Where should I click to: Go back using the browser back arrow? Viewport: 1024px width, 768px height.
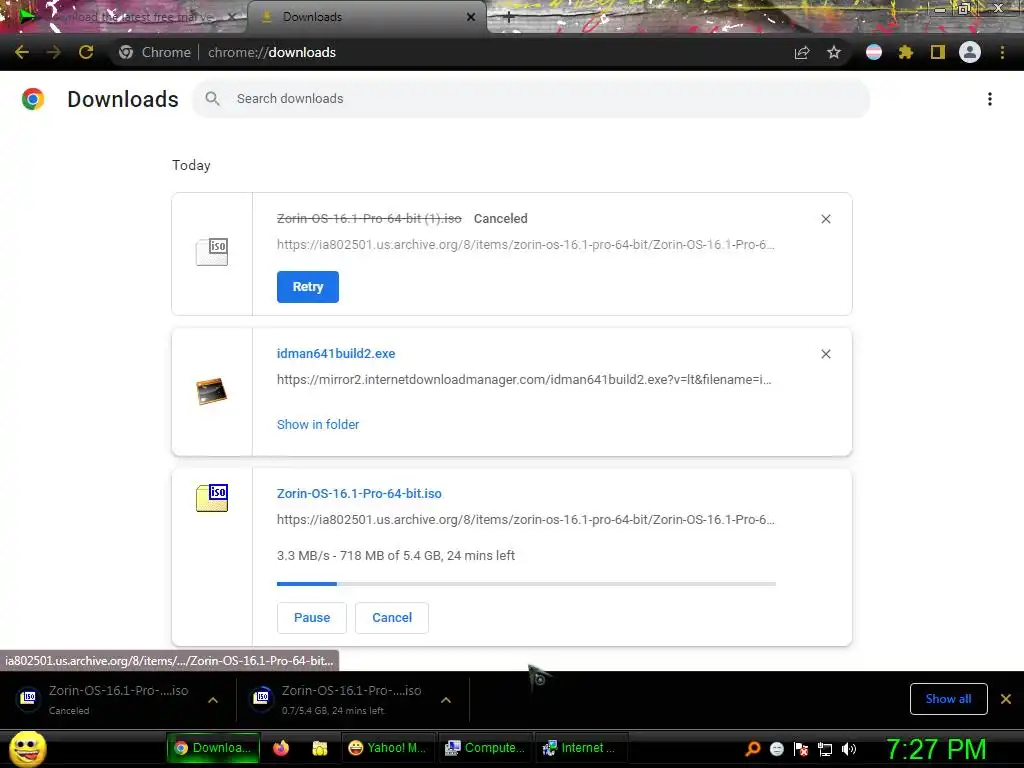22,52
